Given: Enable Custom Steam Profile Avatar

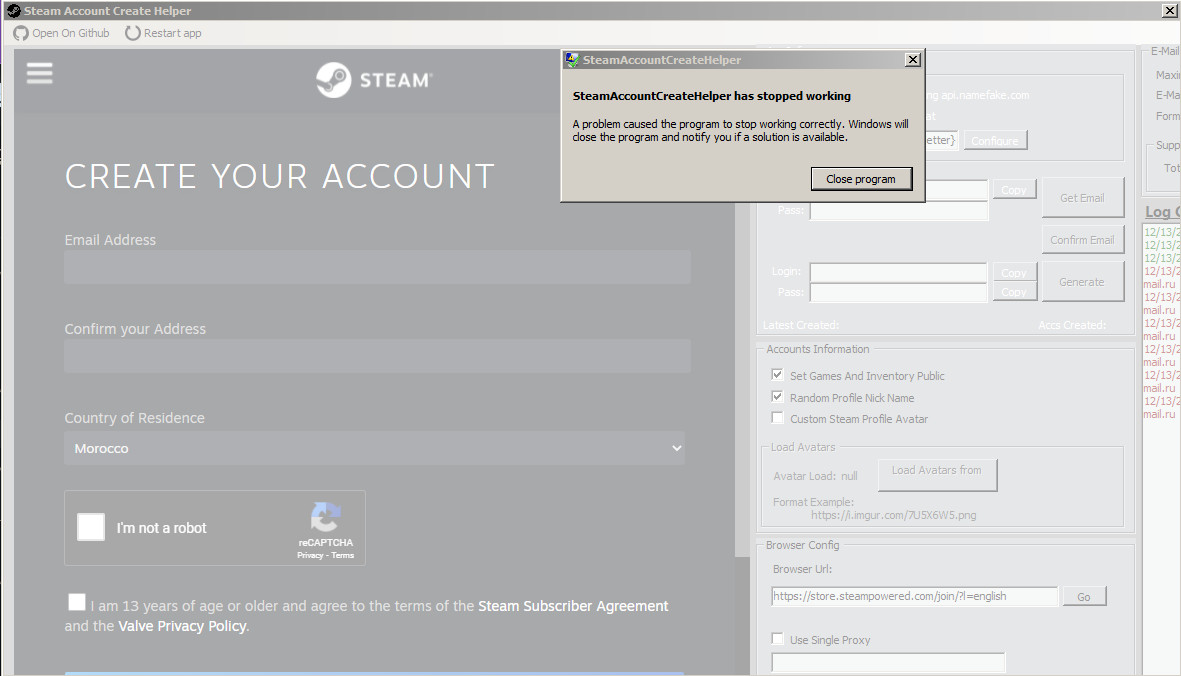Looking at the screenshot, I should coord(777,418).
